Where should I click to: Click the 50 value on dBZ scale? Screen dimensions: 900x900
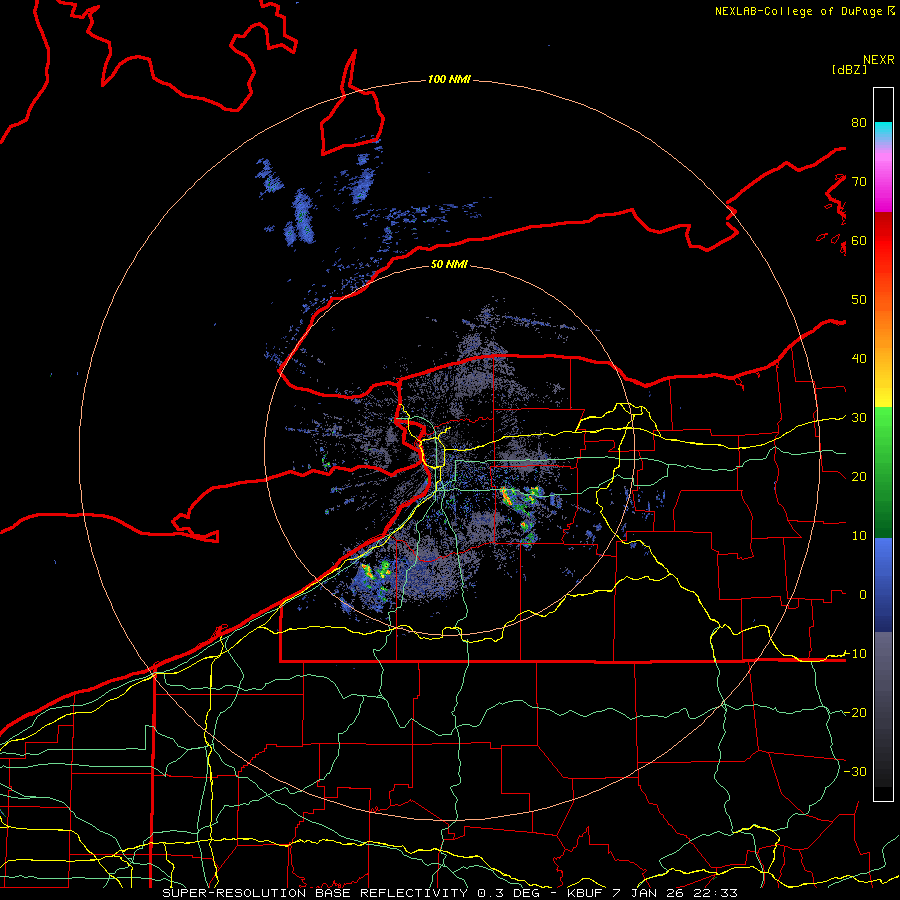pyautogui.click(x=859, y=300)
